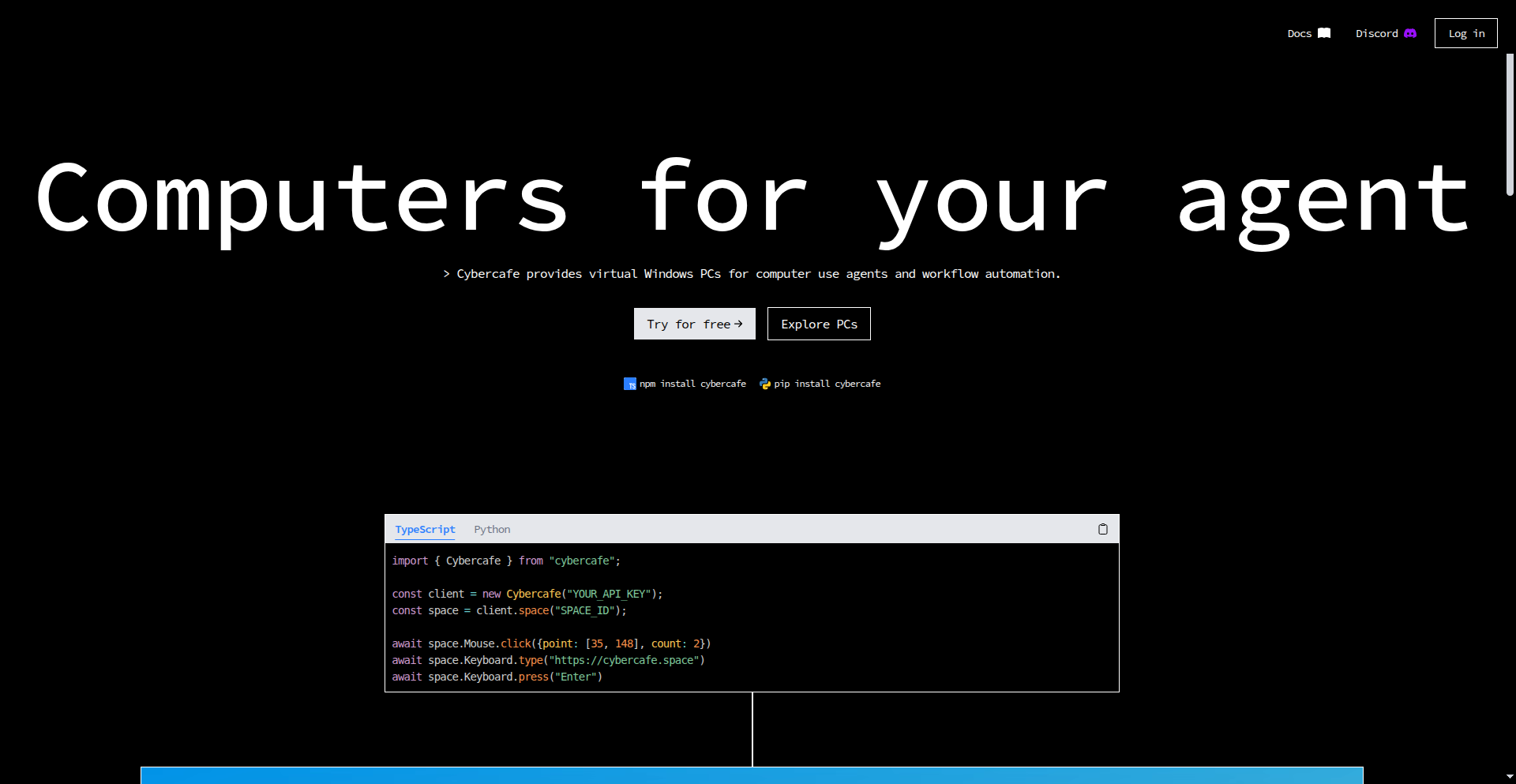Image resolution: width=1516 pixels, height=784 pixels.
Task: Click the Explore PCs button
Action: point(819,324)
